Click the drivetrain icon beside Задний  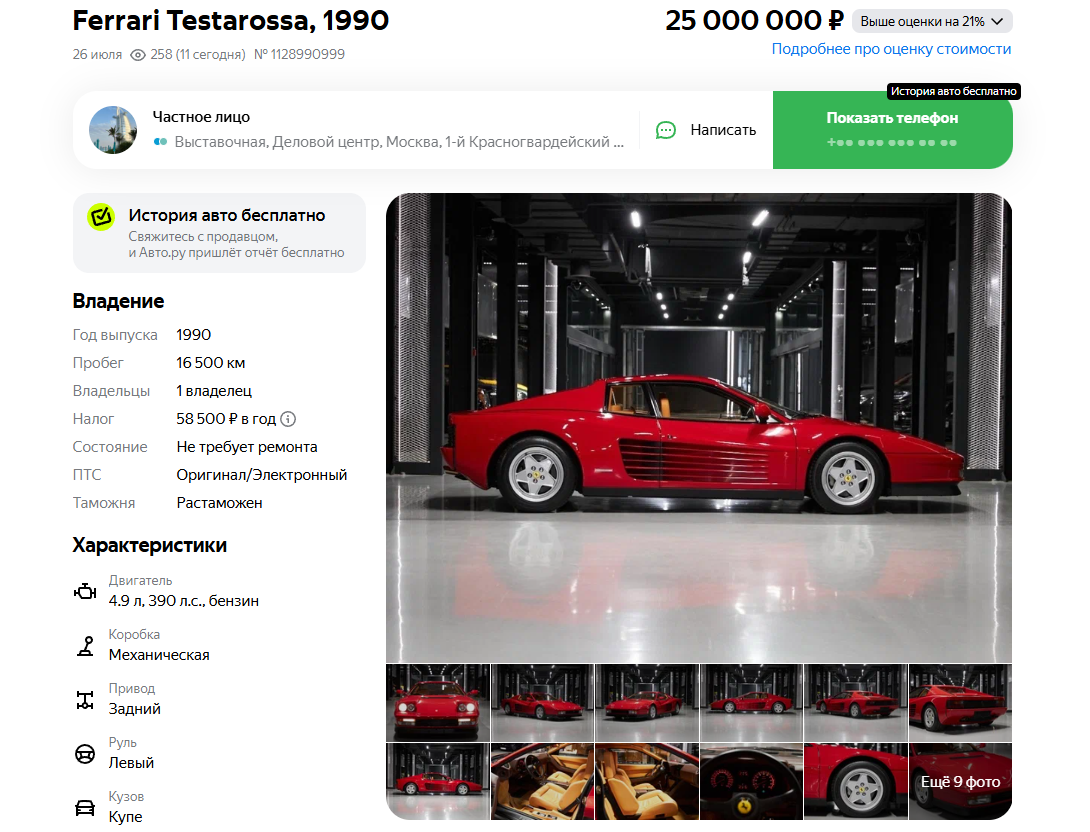pos(85,700)
